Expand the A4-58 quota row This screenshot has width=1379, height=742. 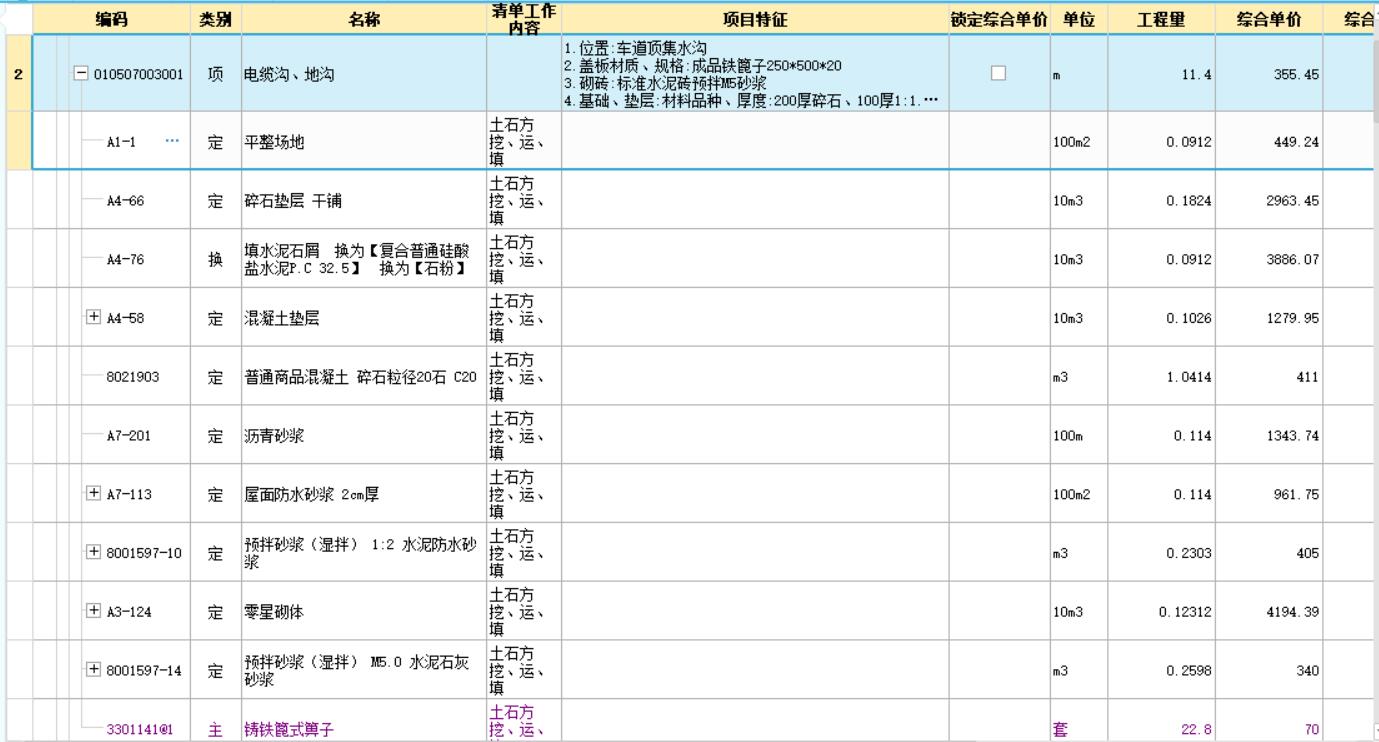95,318
